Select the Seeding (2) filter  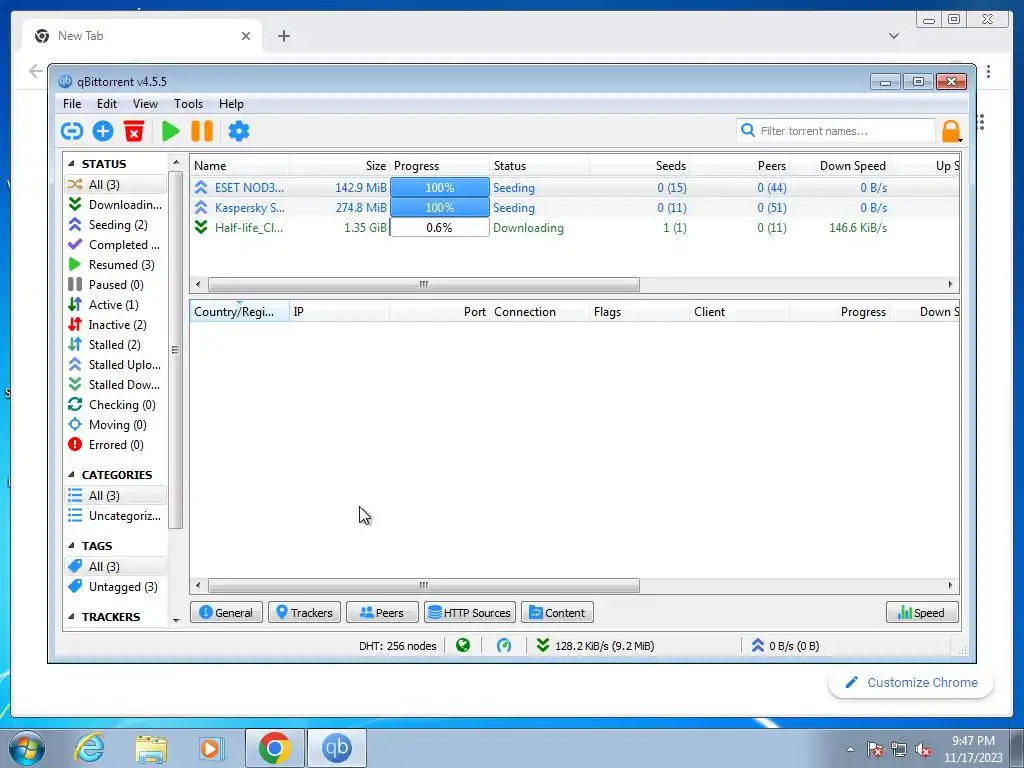pos(116,225)
